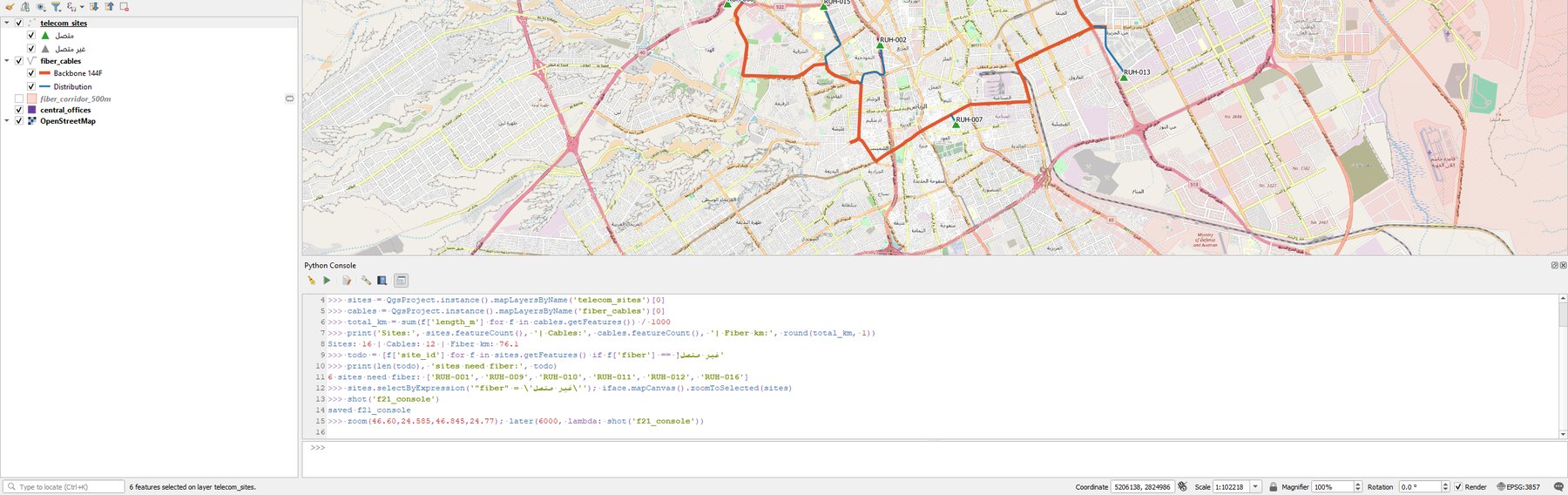Click the pink fiber_corridor_500m fill swatch
Image resolution: width=1568 pixels, height=495 pixels.
pos(32,98)
